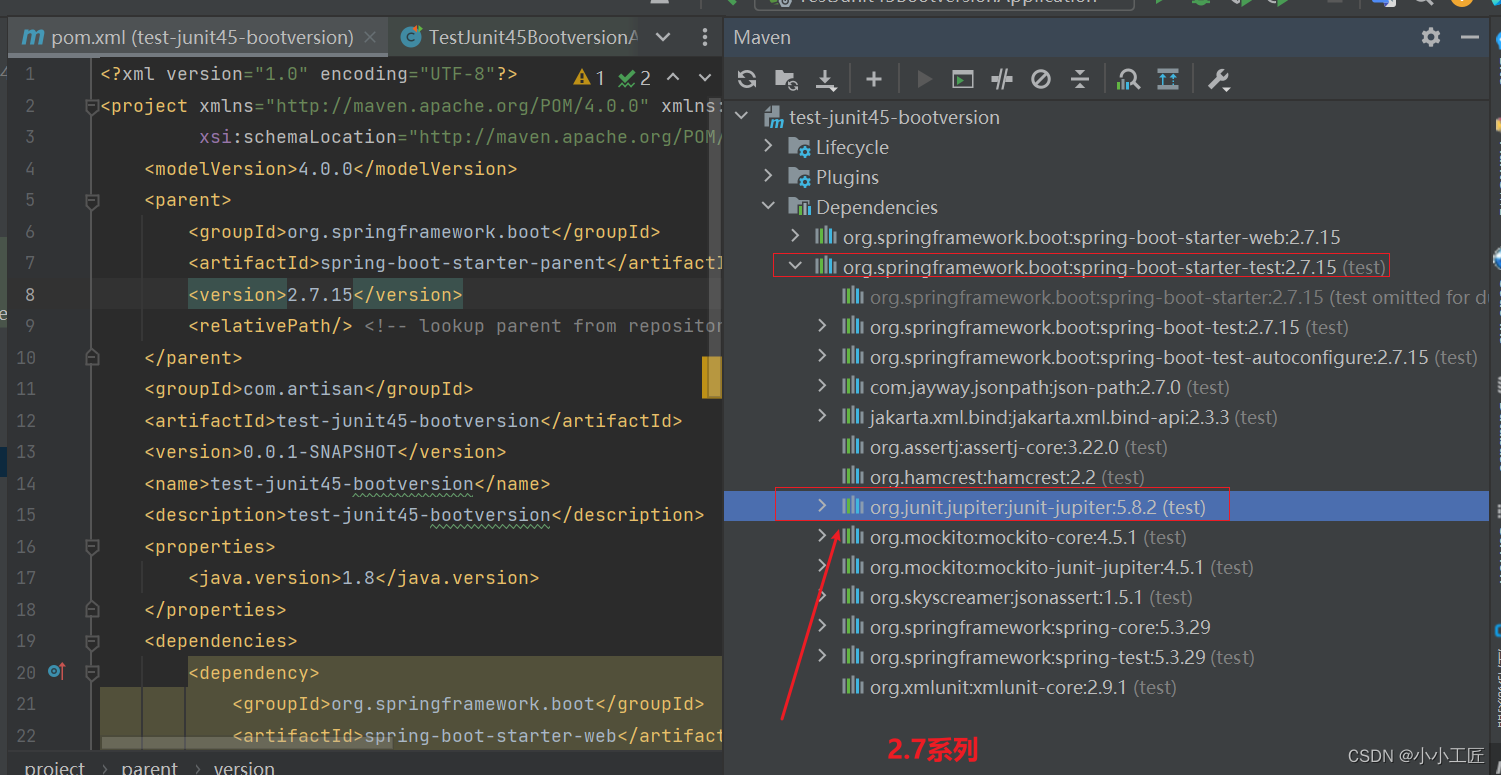The height and width of the screenshot is (775, 1501).
Task: Click 'parent' in editor breadcrumbs
Action: [x=149, y=767]
